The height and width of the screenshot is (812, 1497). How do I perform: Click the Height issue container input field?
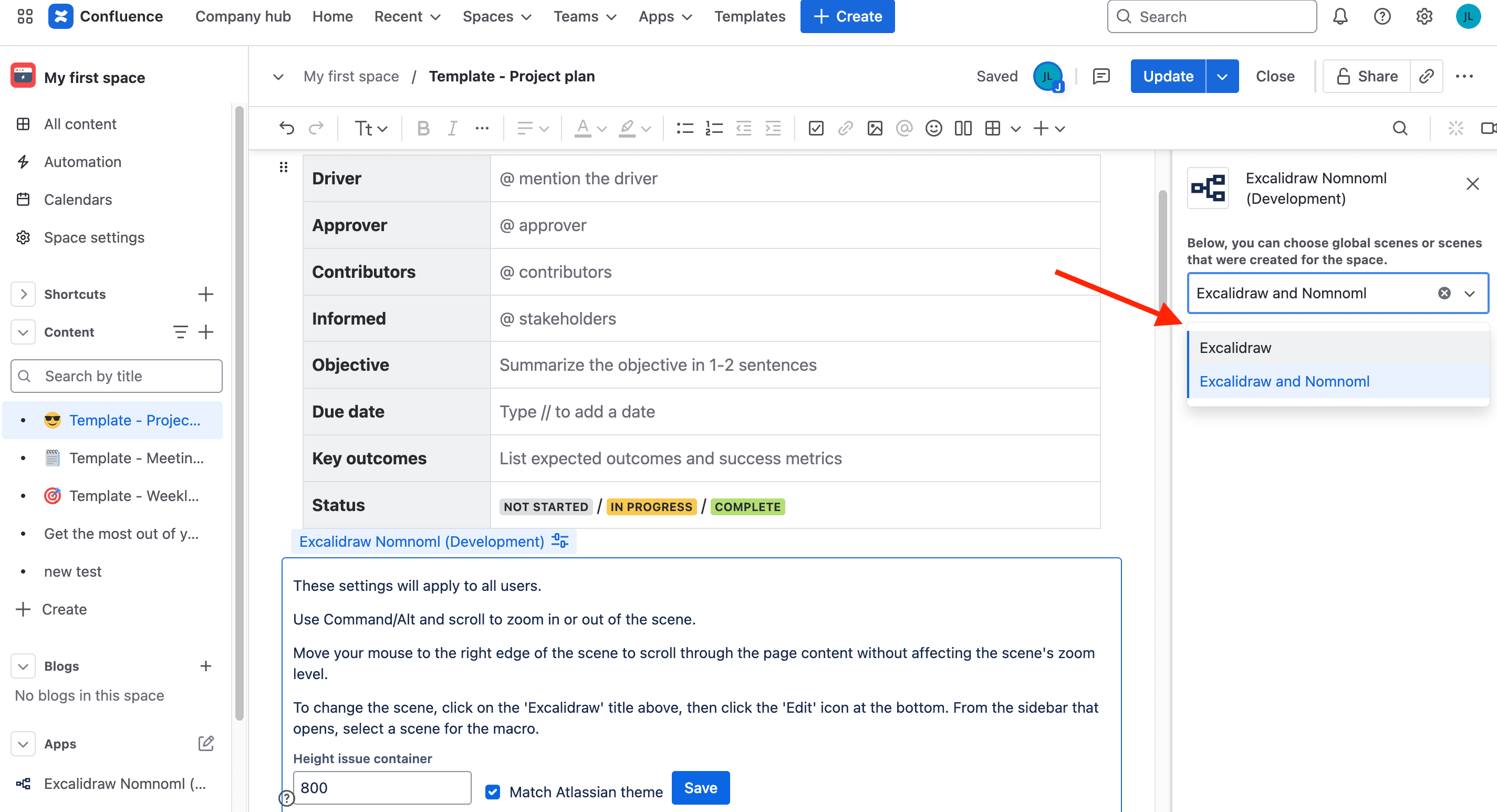coord(382,788)
